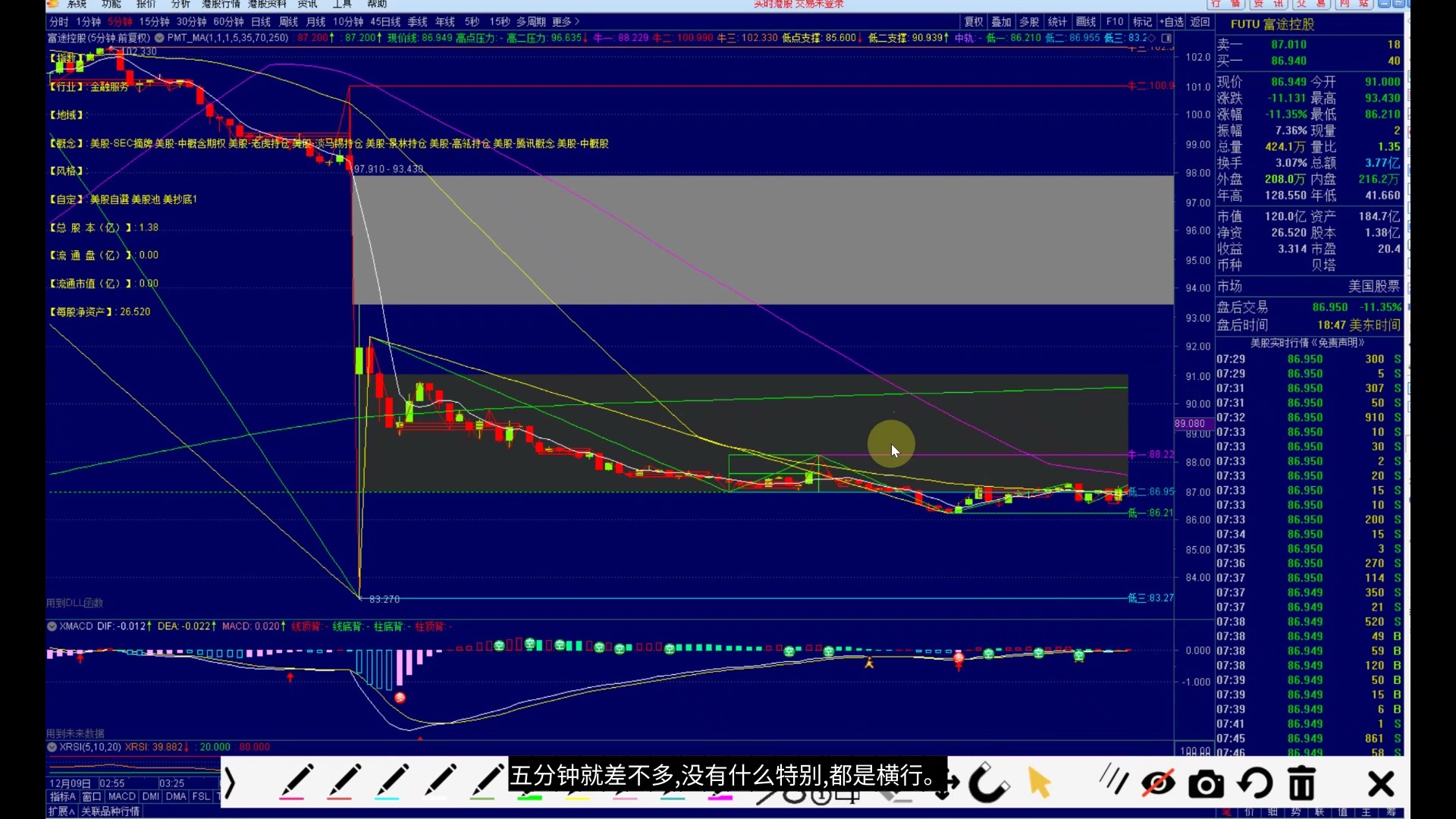Image resolution: width=1456 pixels, height=819 pixels.
Task: Open PMT_MA indicator settings circle icon
Action: point(159,37)
